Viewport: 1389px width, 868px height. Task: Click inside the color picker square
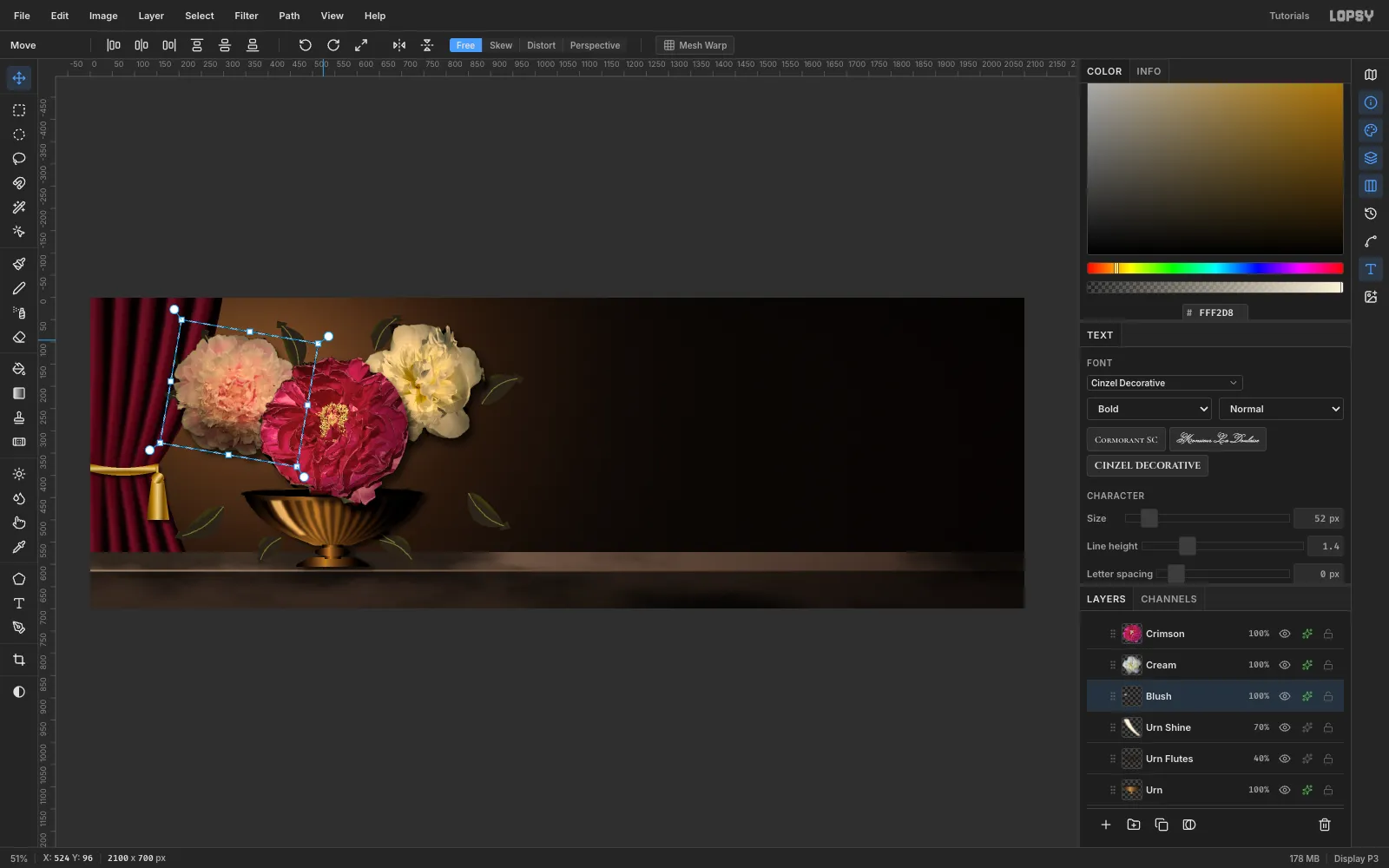(1215, 168)
